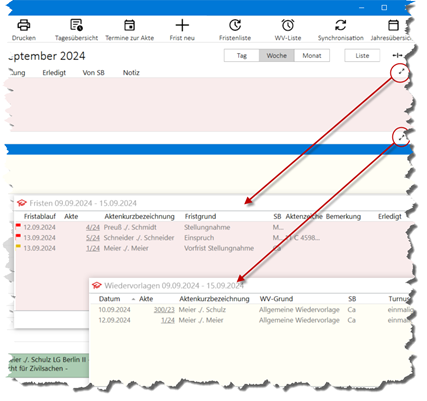Sort Wiedervorlagen by the Datum column header

click(x=109, y=299)
